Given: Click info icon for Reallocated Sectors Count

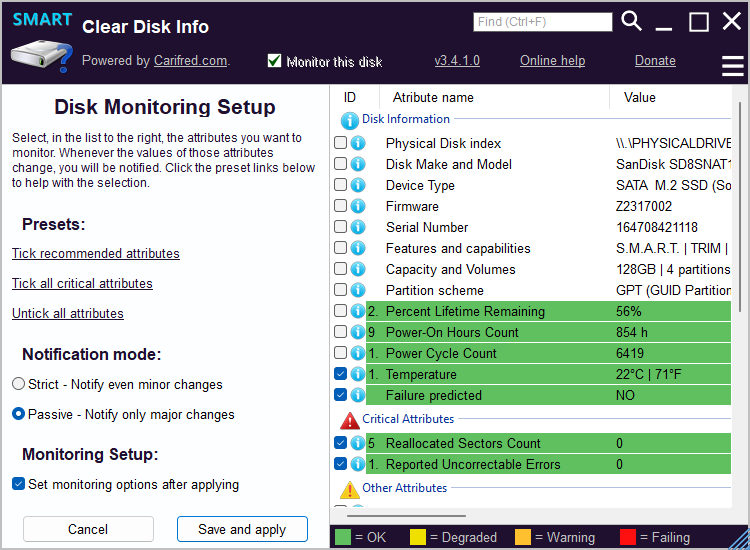Looking at the screenshot, I should (x=358, y=443).
